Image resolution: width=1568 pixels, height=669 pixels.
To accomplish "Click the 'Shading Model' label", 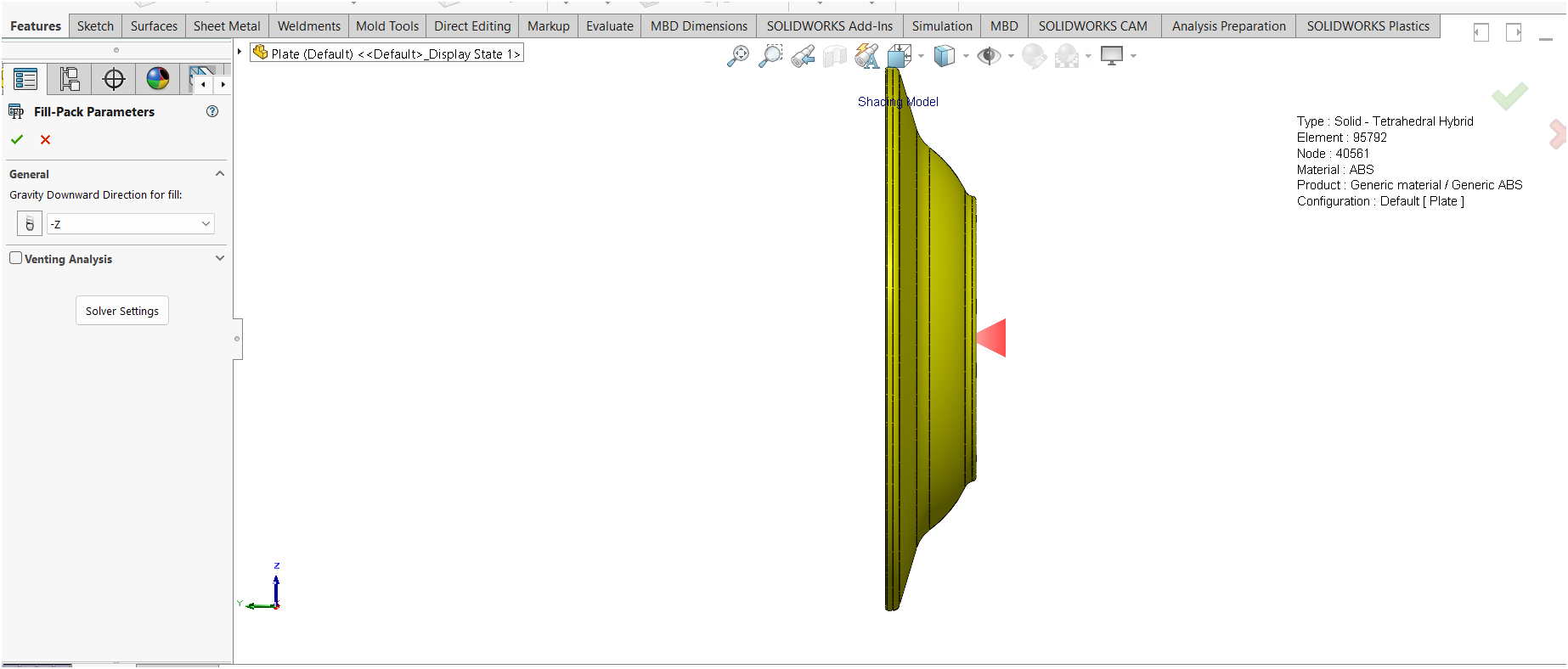I will point(898,102).
